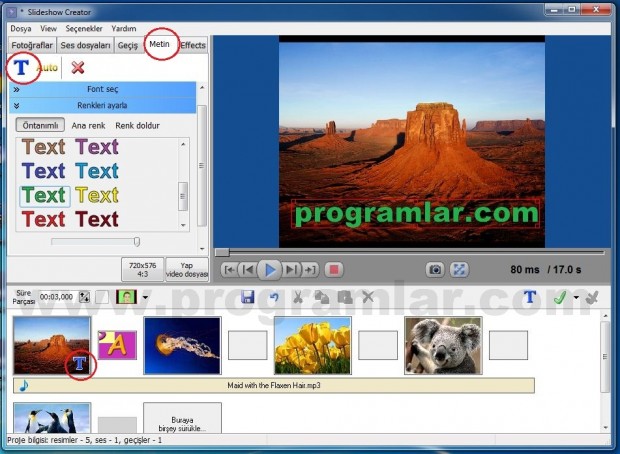Undo last action with blue arrow
The width and height of the screenshot is (620, 454).
[x=274, y=297]
